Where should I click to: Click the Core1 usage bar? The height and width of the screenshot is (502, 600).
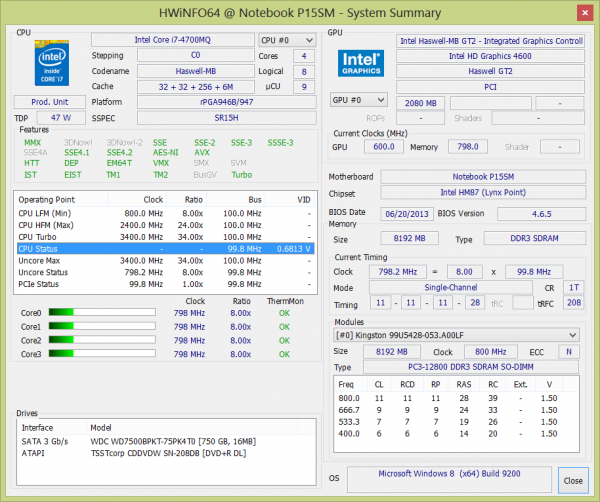pyautogui.click(x=102, y=326)
